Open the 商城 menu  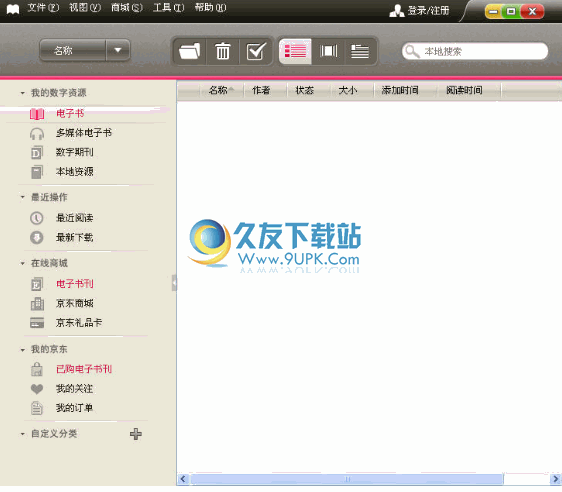pyautogui.click(x=127, y=8)
